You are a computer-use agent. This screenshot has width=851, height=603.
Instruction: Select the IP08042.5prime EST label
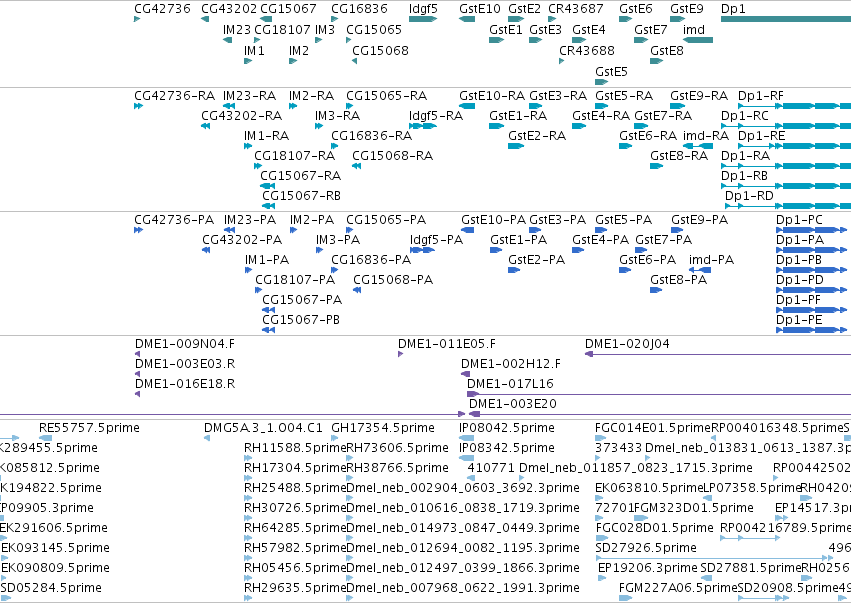[x=506, y=428]
